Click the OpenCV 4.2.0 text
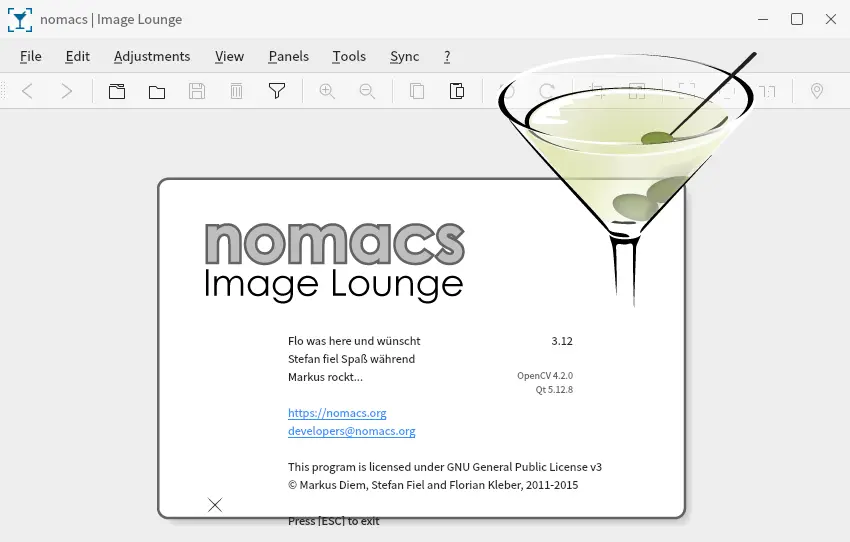 545,376
